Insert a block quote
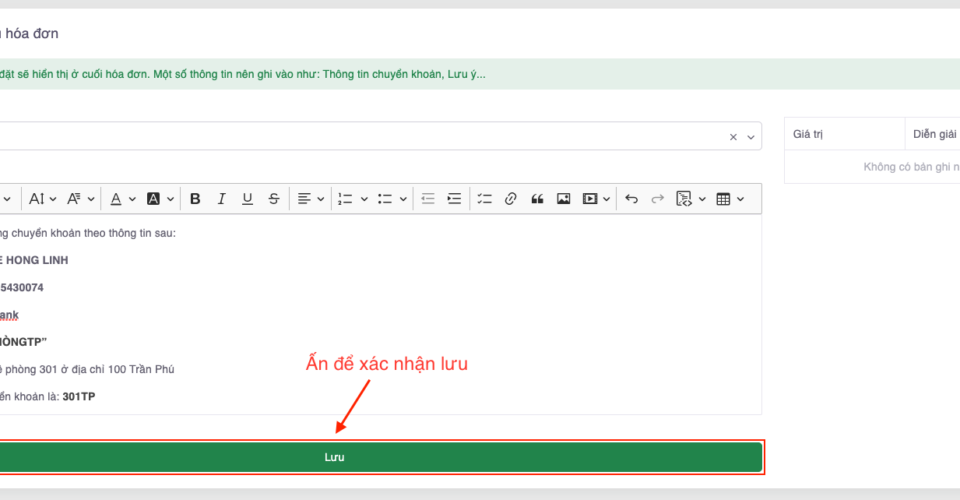The height and width of the screenshot is (500, 960). [537, 199]
